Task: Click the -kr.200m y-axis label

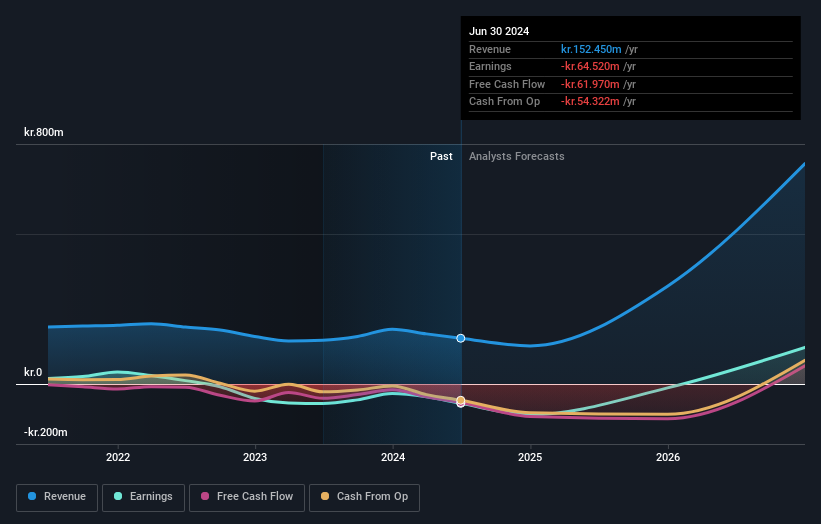Action: click(46, 432)
